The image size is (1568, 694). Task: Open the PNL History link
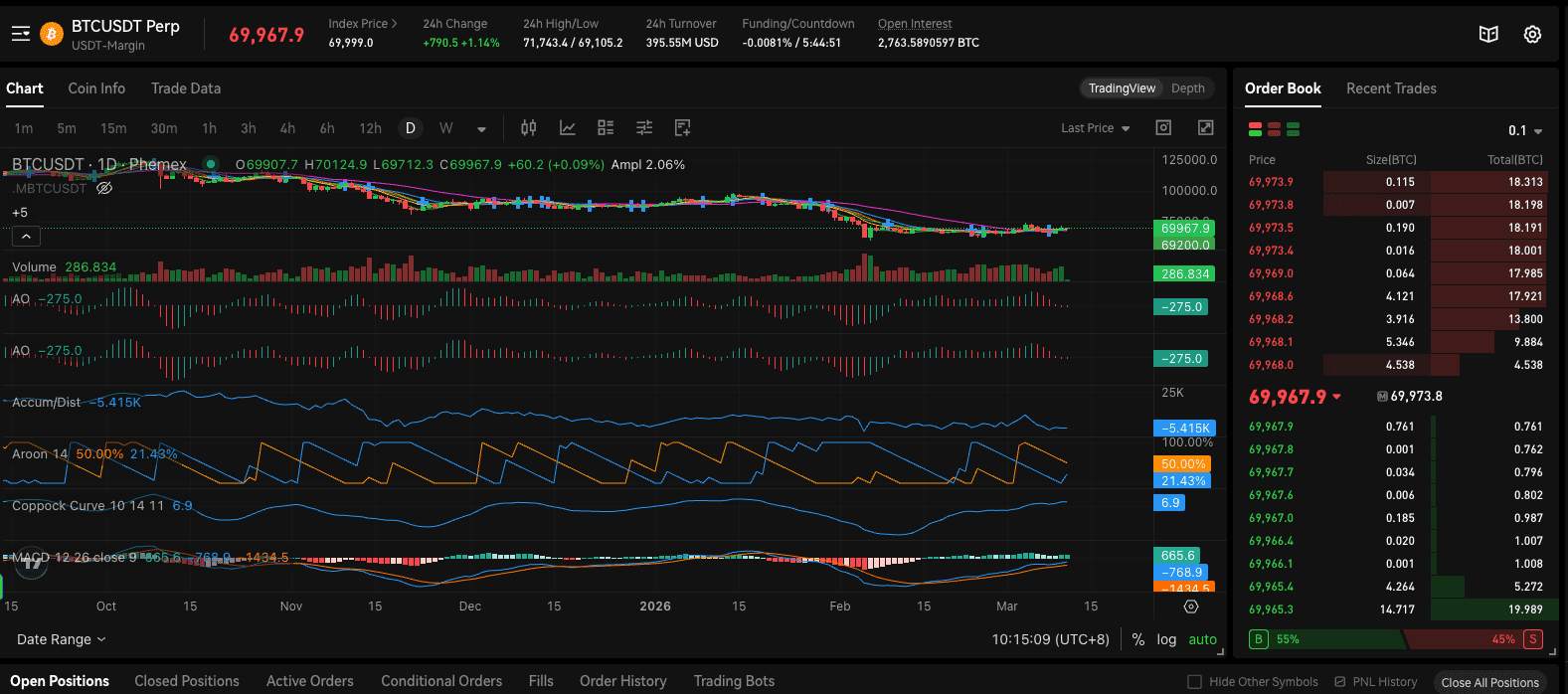1384,682
